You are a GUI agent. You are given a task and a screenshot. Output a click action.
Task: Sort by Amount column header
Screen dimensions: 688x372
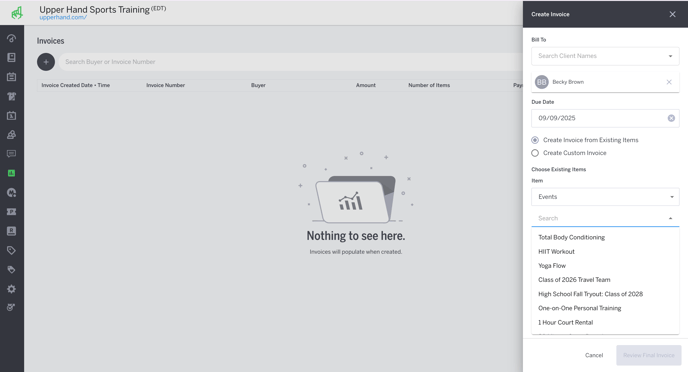point(366,86)
